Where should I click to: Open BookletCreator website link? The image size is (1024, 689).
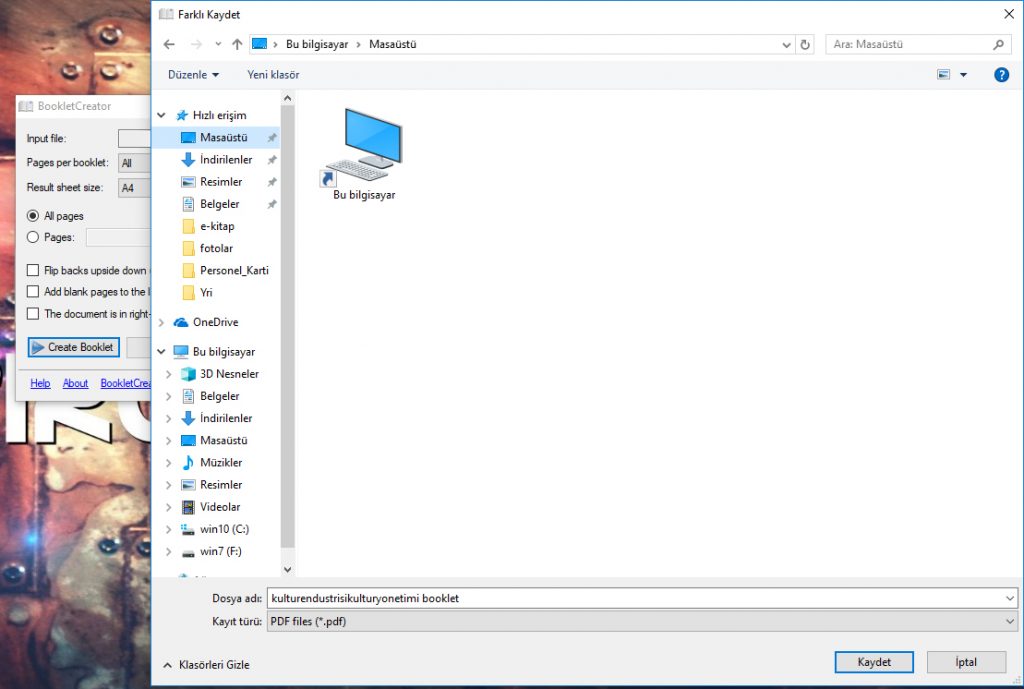[125, 383]
